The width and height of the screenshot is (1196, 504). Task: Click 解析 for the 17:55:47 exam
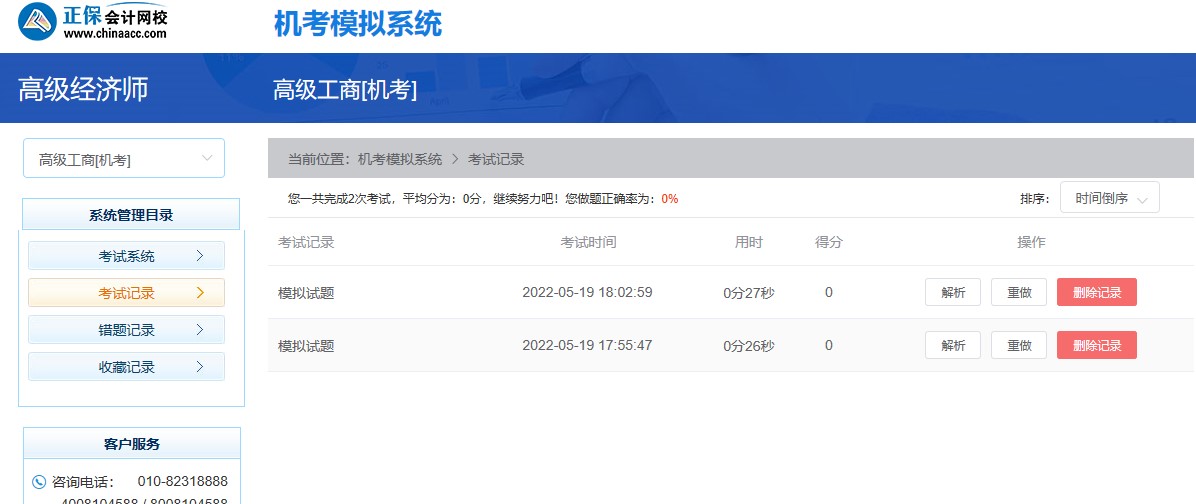[952, 345]
